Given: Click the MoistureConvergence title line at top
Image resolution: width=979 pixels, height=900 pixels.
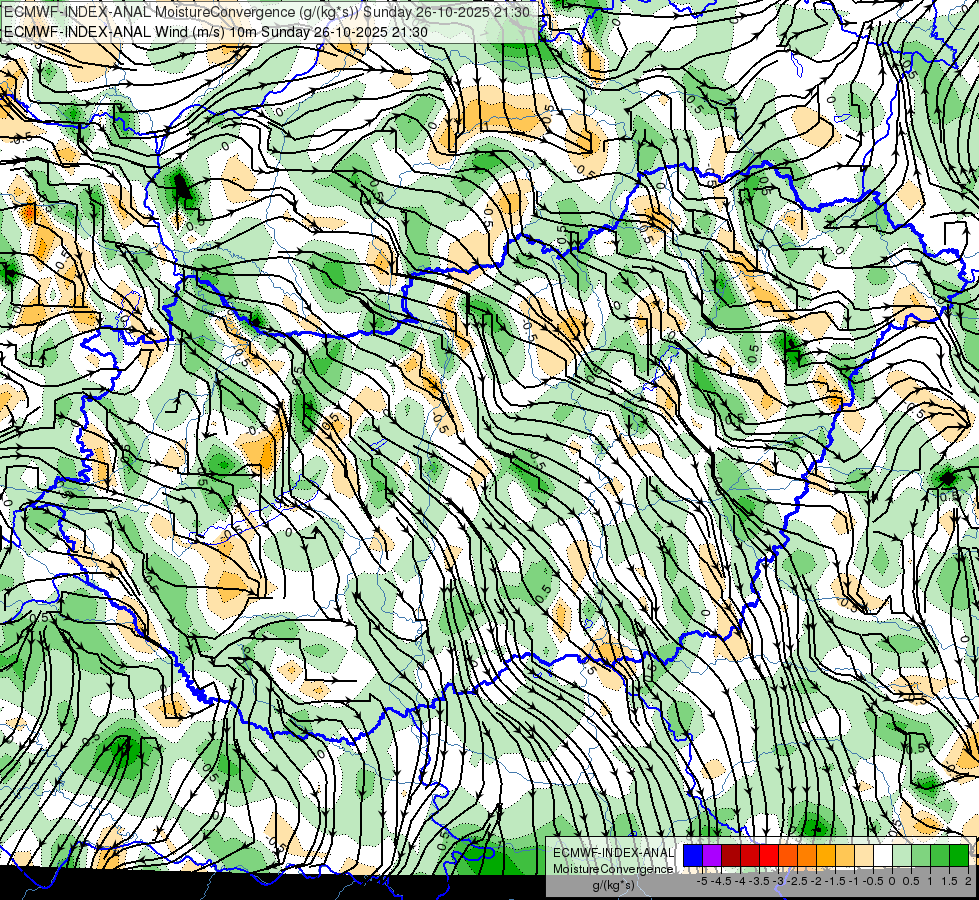Looking at the screenshot, I should (267, 12).
